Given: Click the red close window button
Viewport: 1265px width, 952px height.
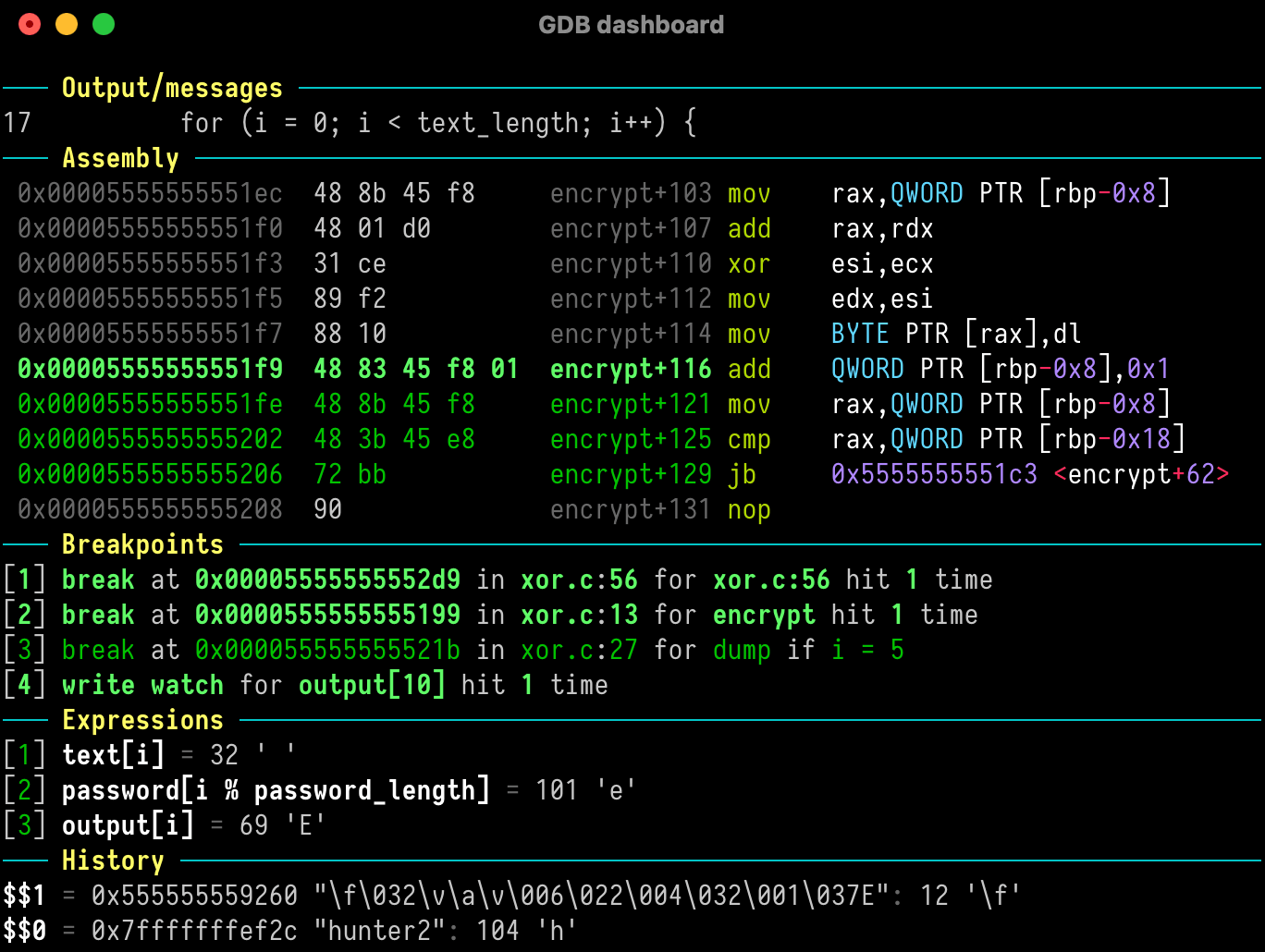Looking at the screenshot, I should 30,24.
